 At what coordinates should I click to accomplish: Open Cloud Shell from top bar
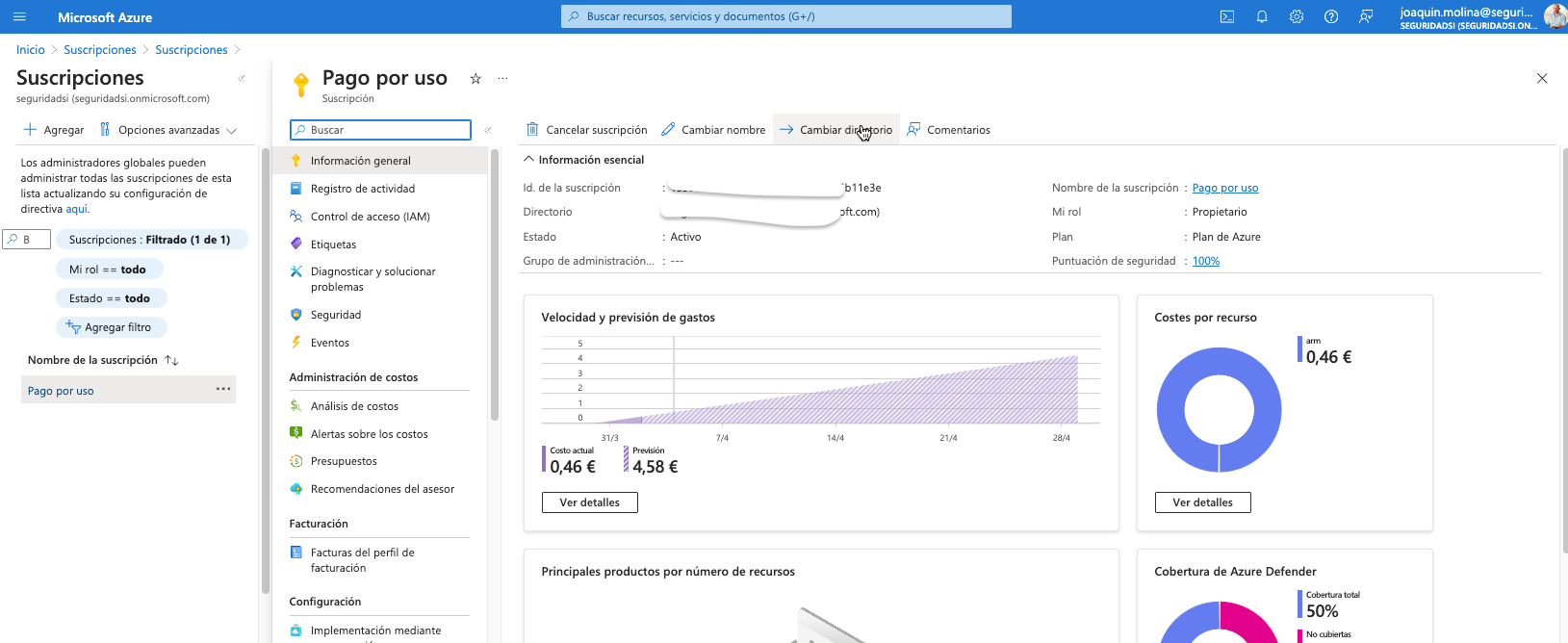1227,17
